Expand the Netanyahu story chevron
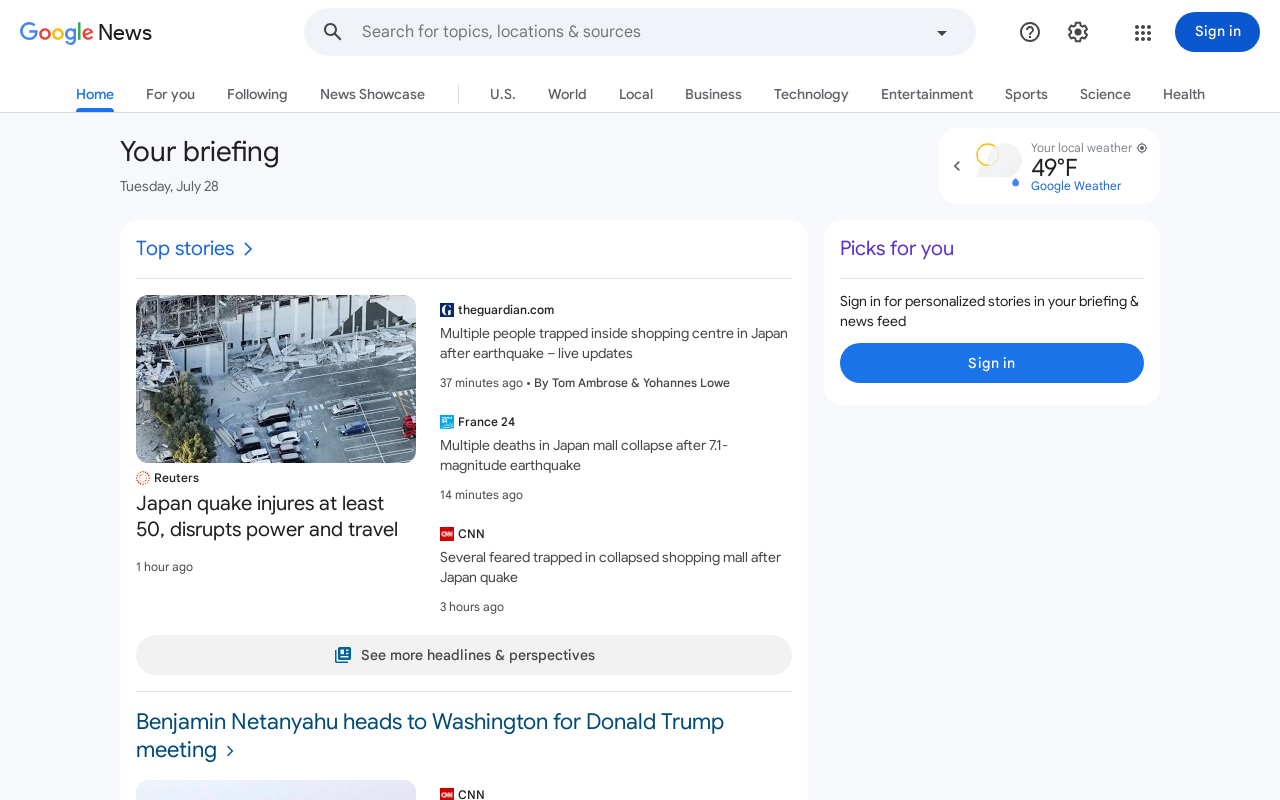The height and width of the screenshot is (800, 1280). [230, 750]
